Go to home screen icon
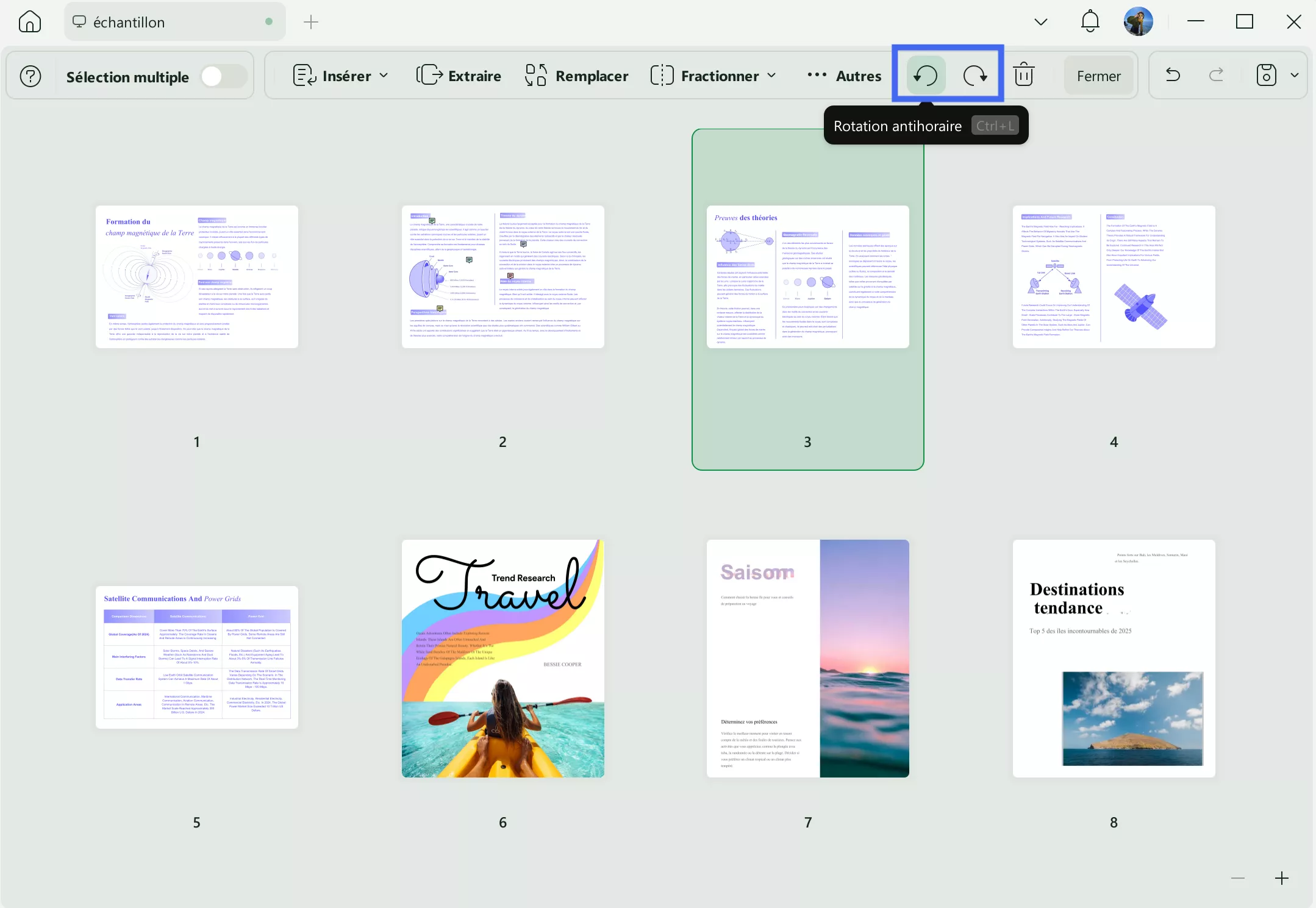The height and width of the screenshot is (908, 1316). coord(29,22)
